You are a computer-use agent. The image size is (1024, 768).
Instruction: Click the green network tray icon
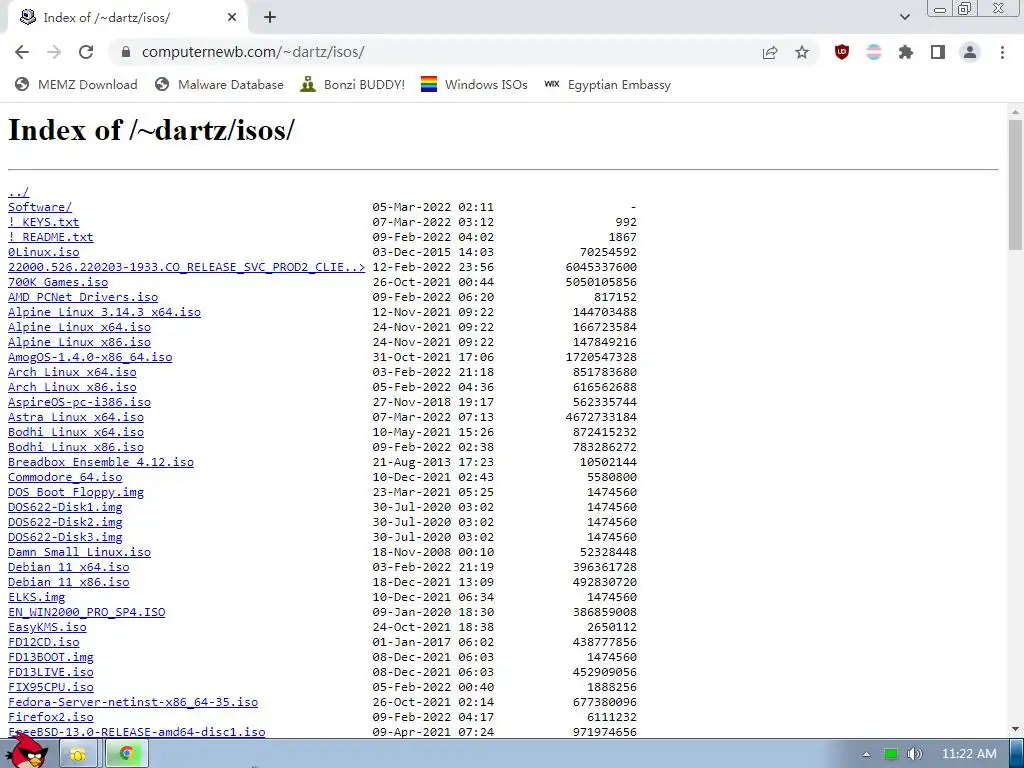(x=891, y=754)
